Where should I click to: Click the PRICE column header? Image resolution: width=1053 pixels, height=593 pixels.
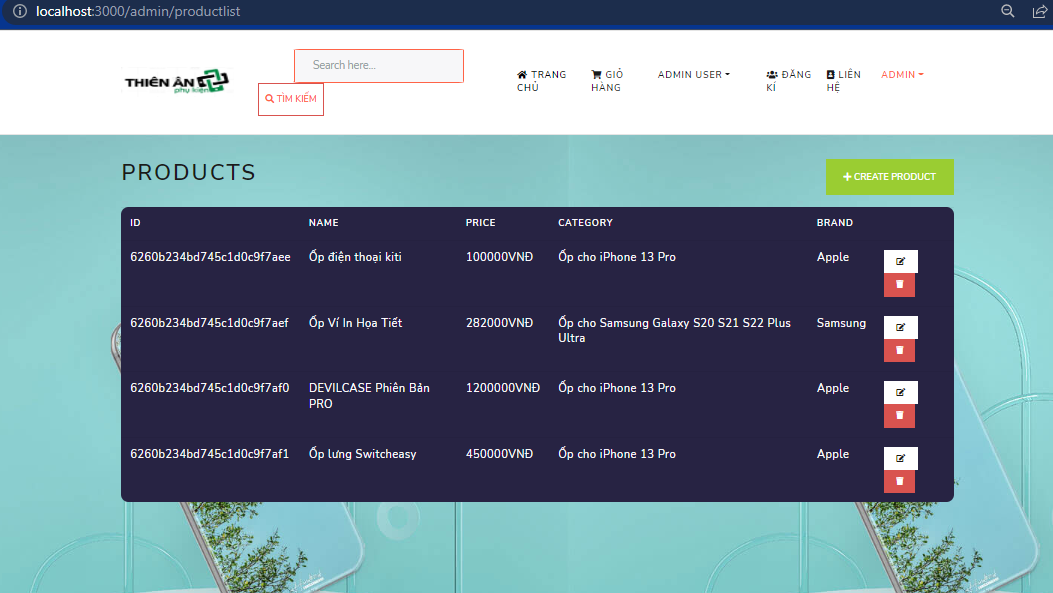point(481,222)
